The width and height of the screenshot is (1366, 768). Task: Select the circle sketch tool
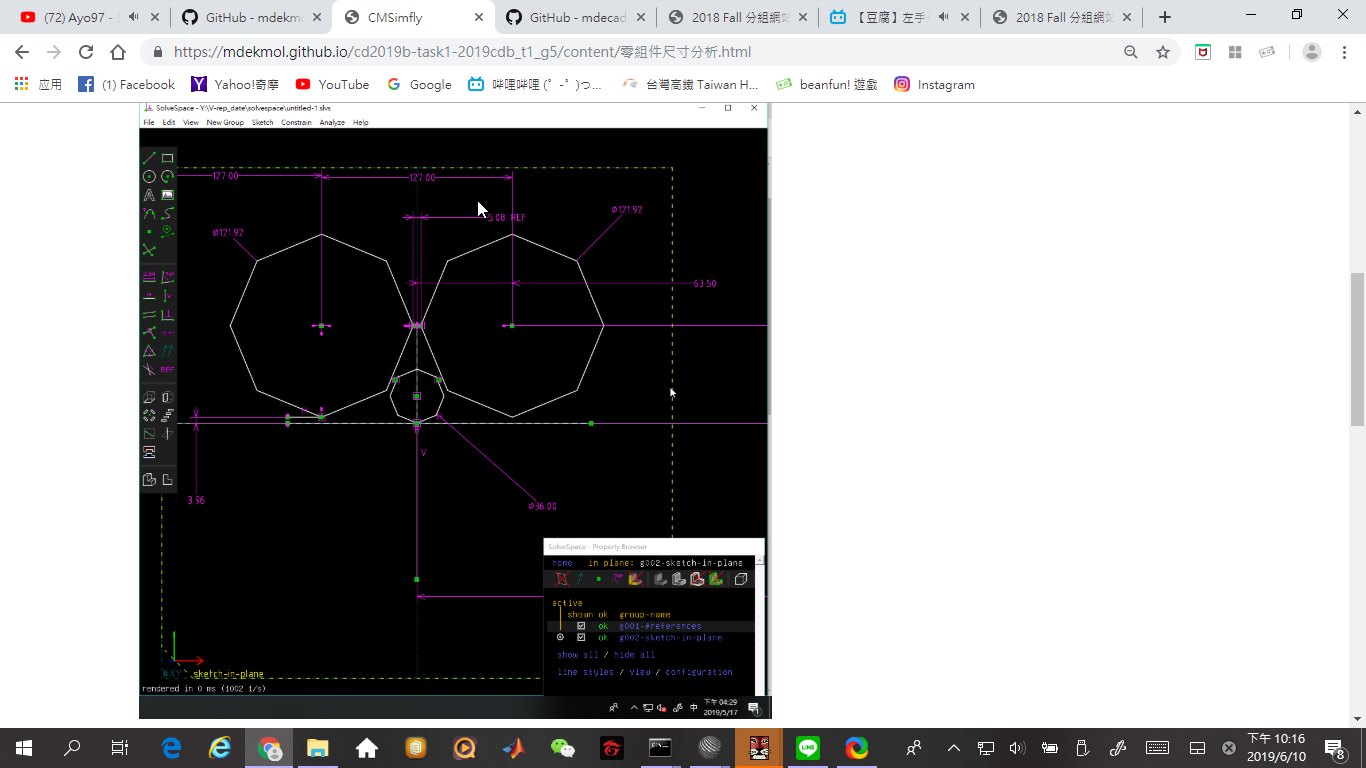tap(149, 176)
